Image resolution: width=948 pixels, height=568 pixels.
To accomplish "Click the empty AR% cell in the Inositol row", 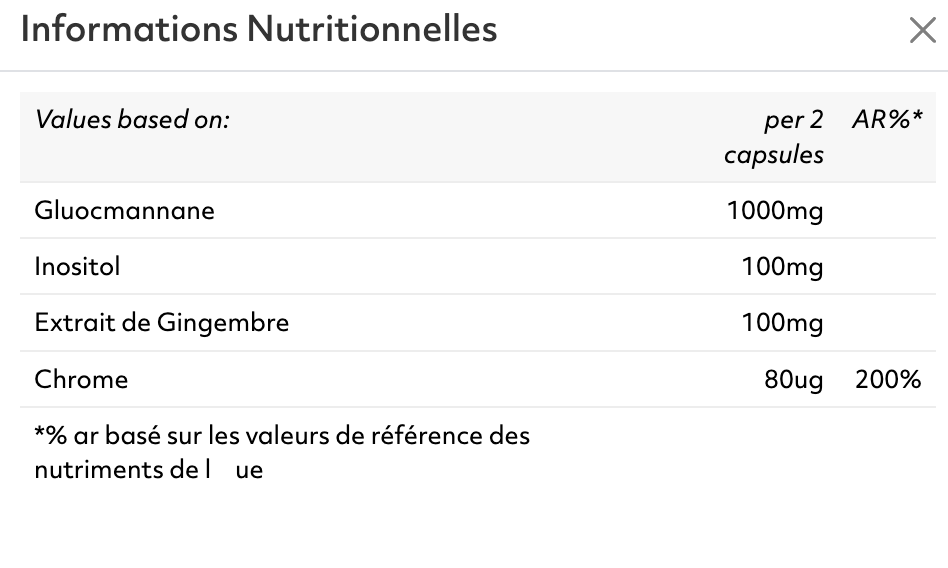I will 887,267.
